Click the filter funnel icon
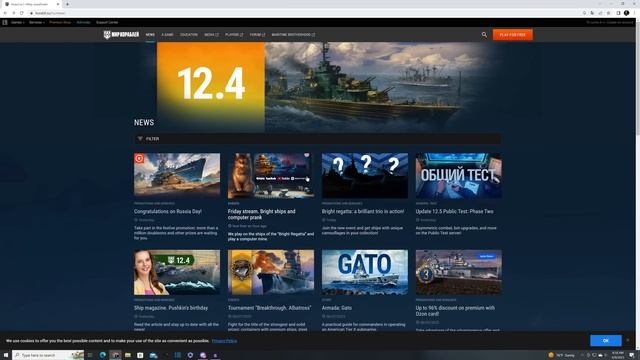640x360 pixels. [140, 139]
